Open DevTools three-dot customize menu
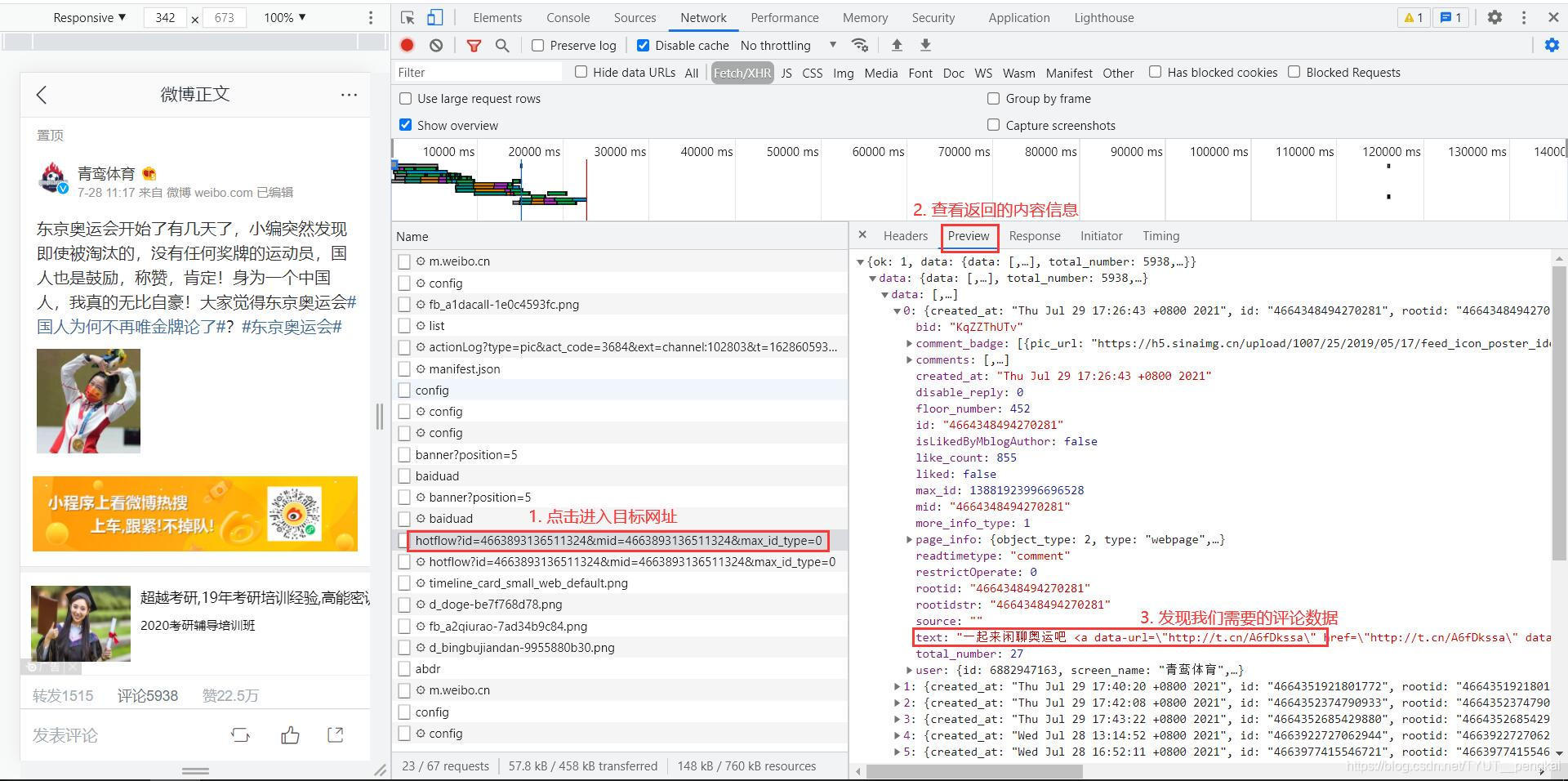This screenshot has height=781, width=1568. [1524, 17]
